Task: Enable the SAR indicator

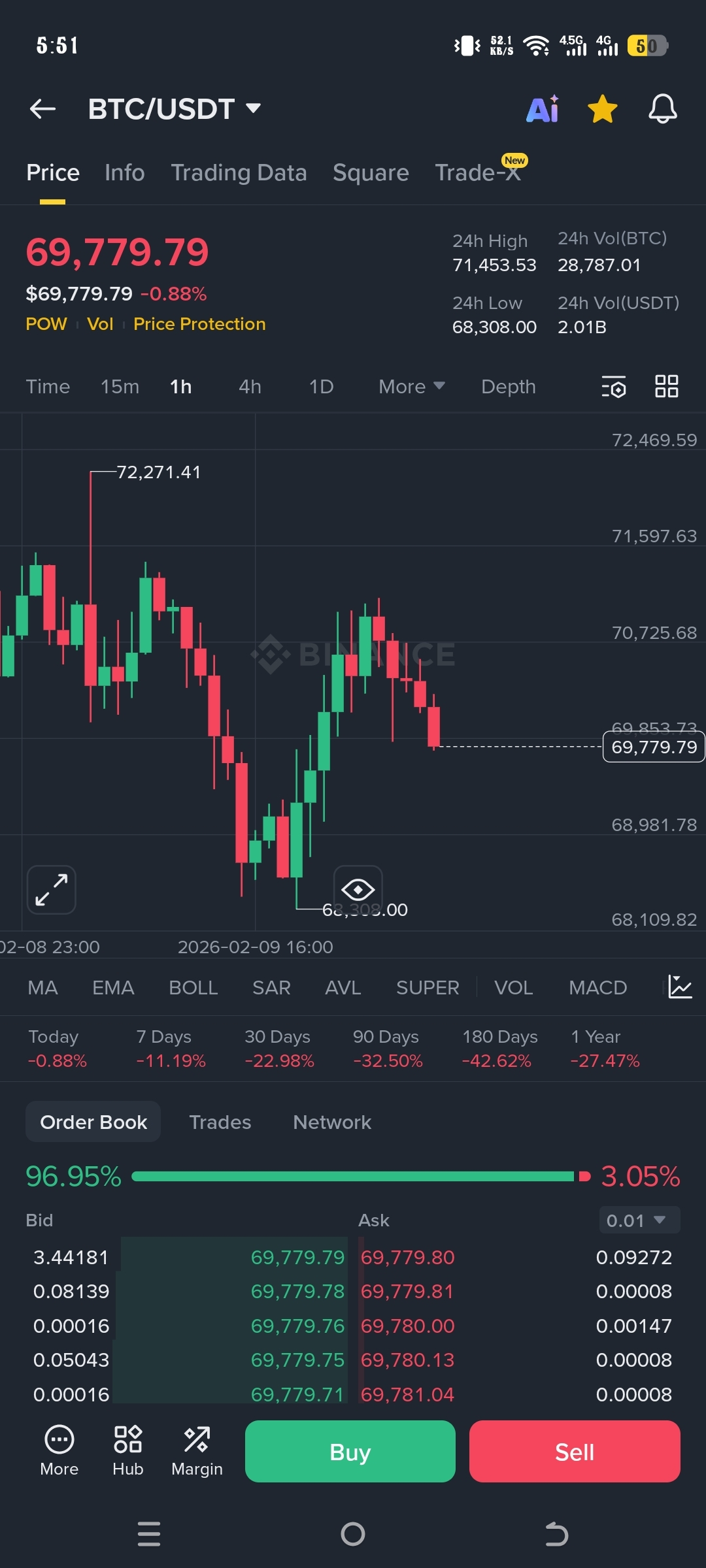Action: [x=271, y=988]
